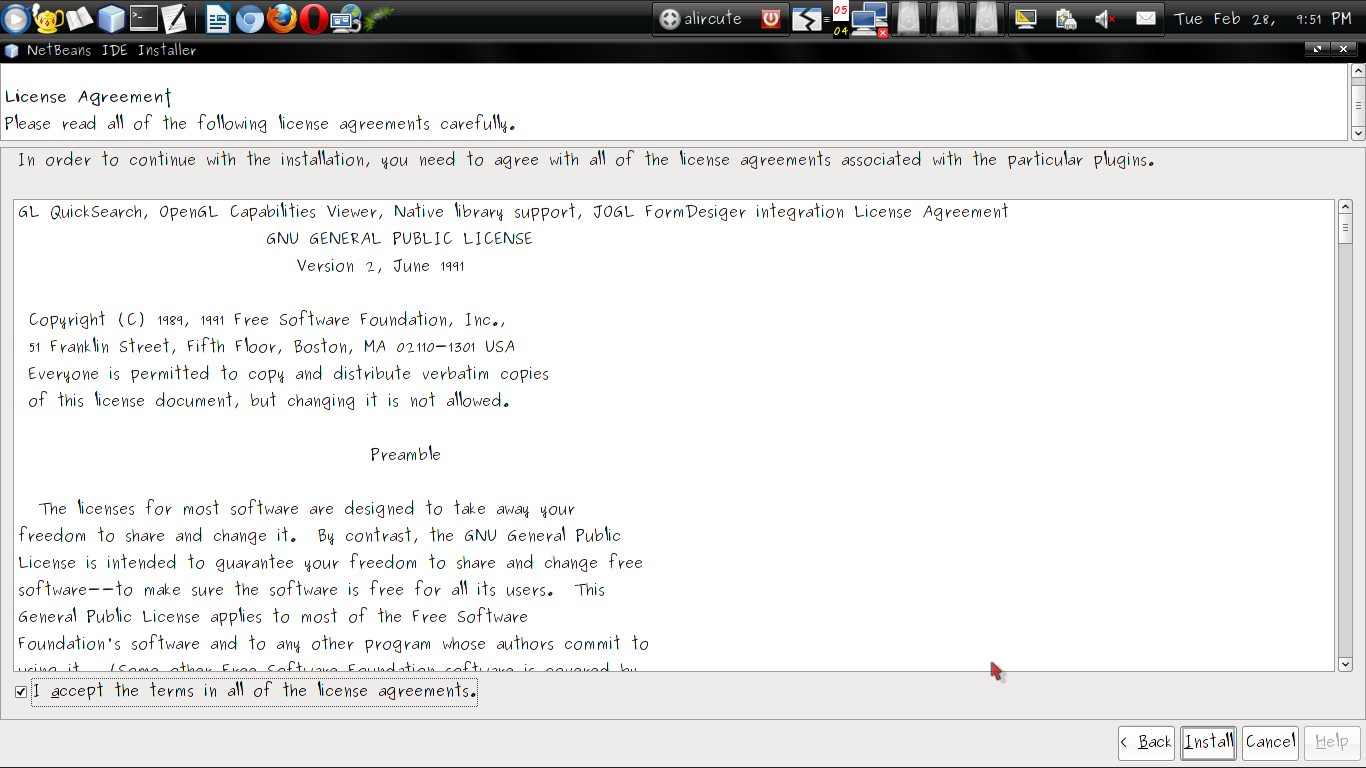The image size is (1366, 768).
Task: Click the license text scrollbar thumb
Action: pos(1345,229)
